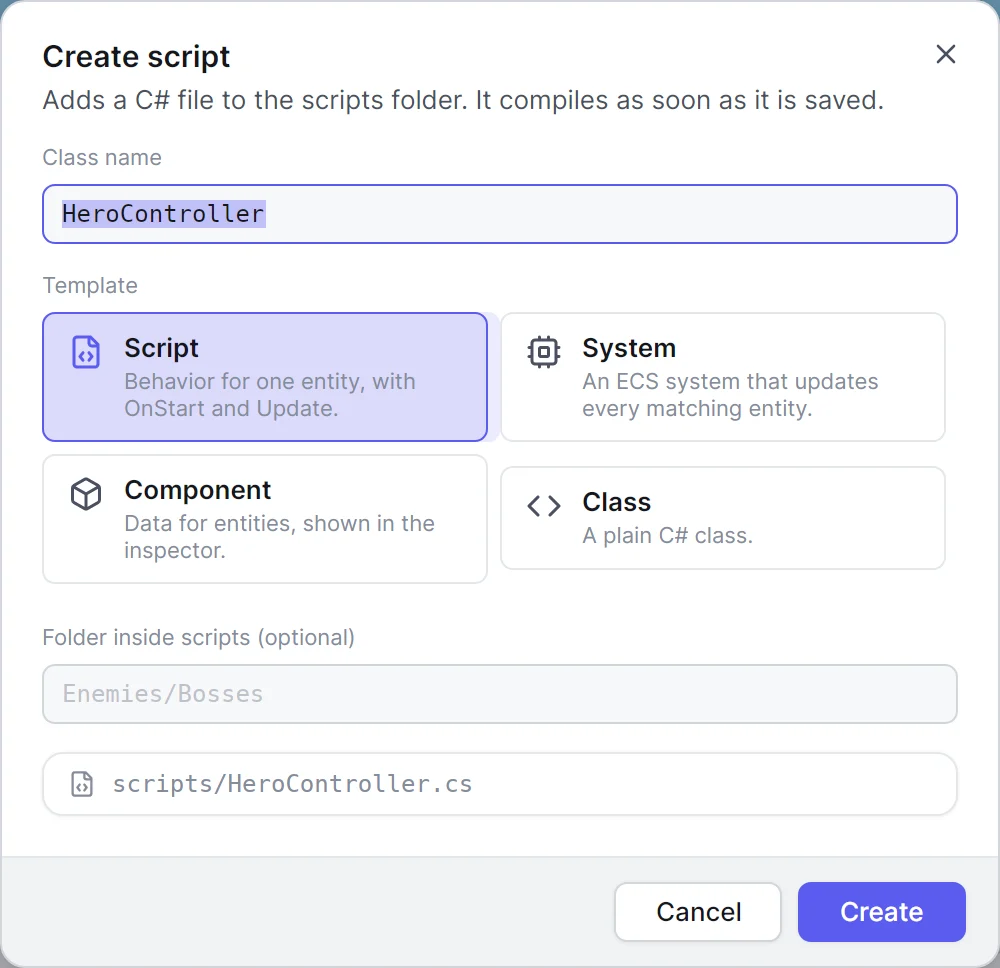The height and width of the screenshot is (968, 1000).
Task: Choose the Component template card
Action: (265, 518)
